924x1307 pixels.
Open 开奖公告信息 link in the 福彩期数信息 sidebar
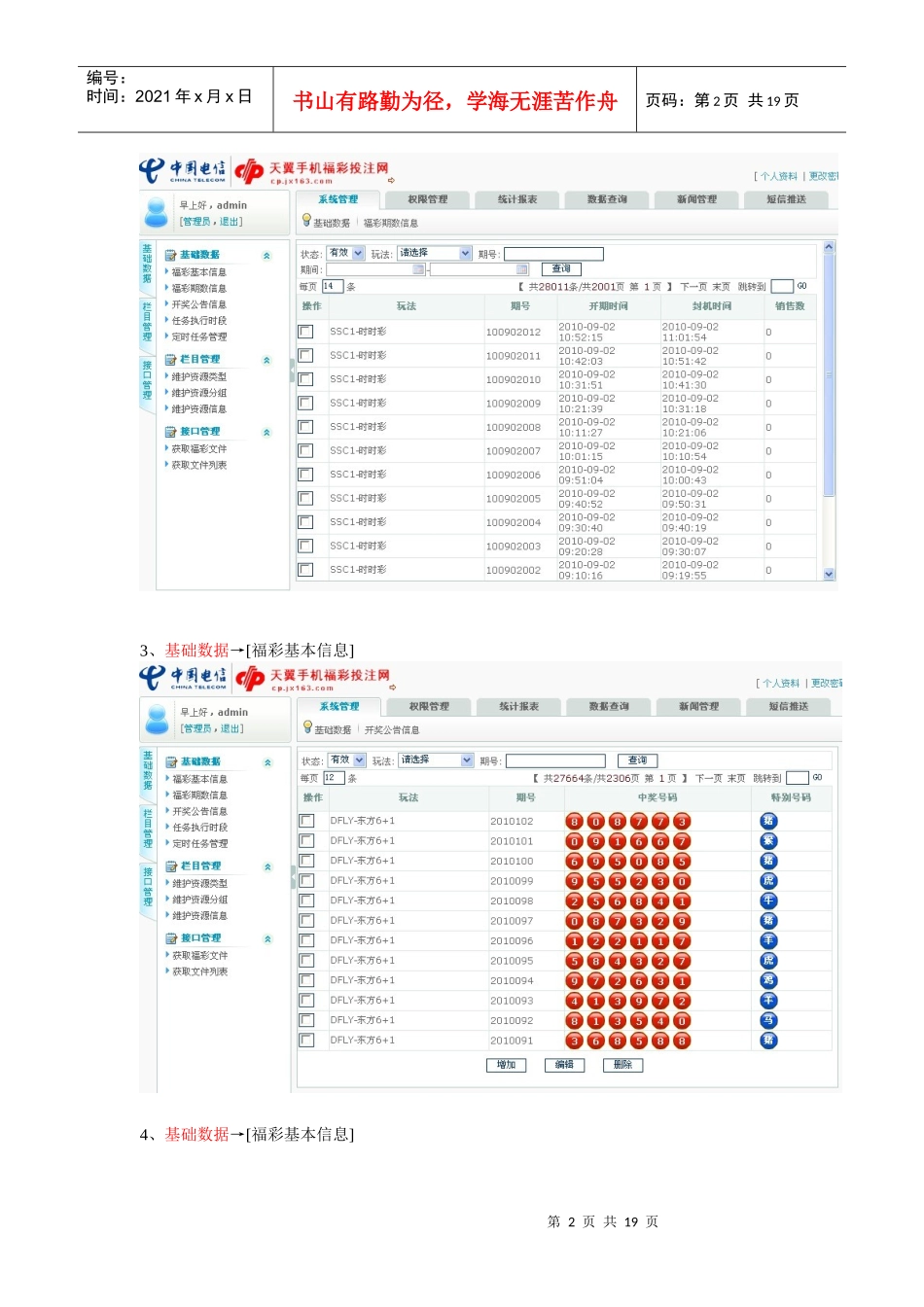(199, 304)
